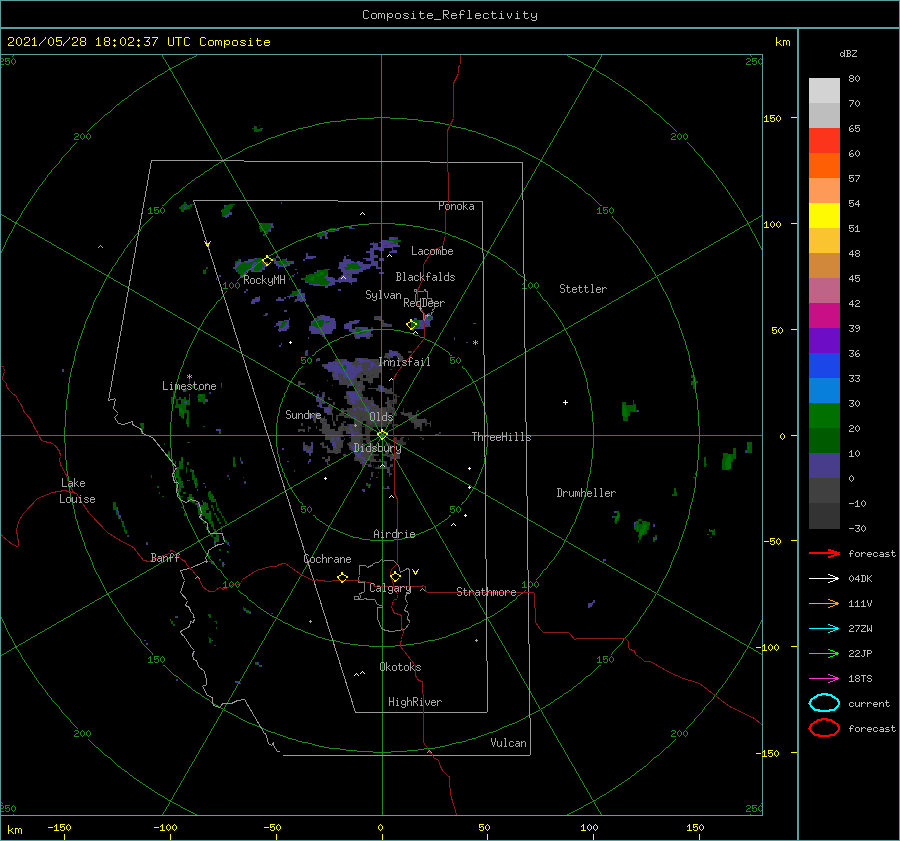Click the Sundre town label
Screen dimensions: 900x841
click(x=303, y=415)
